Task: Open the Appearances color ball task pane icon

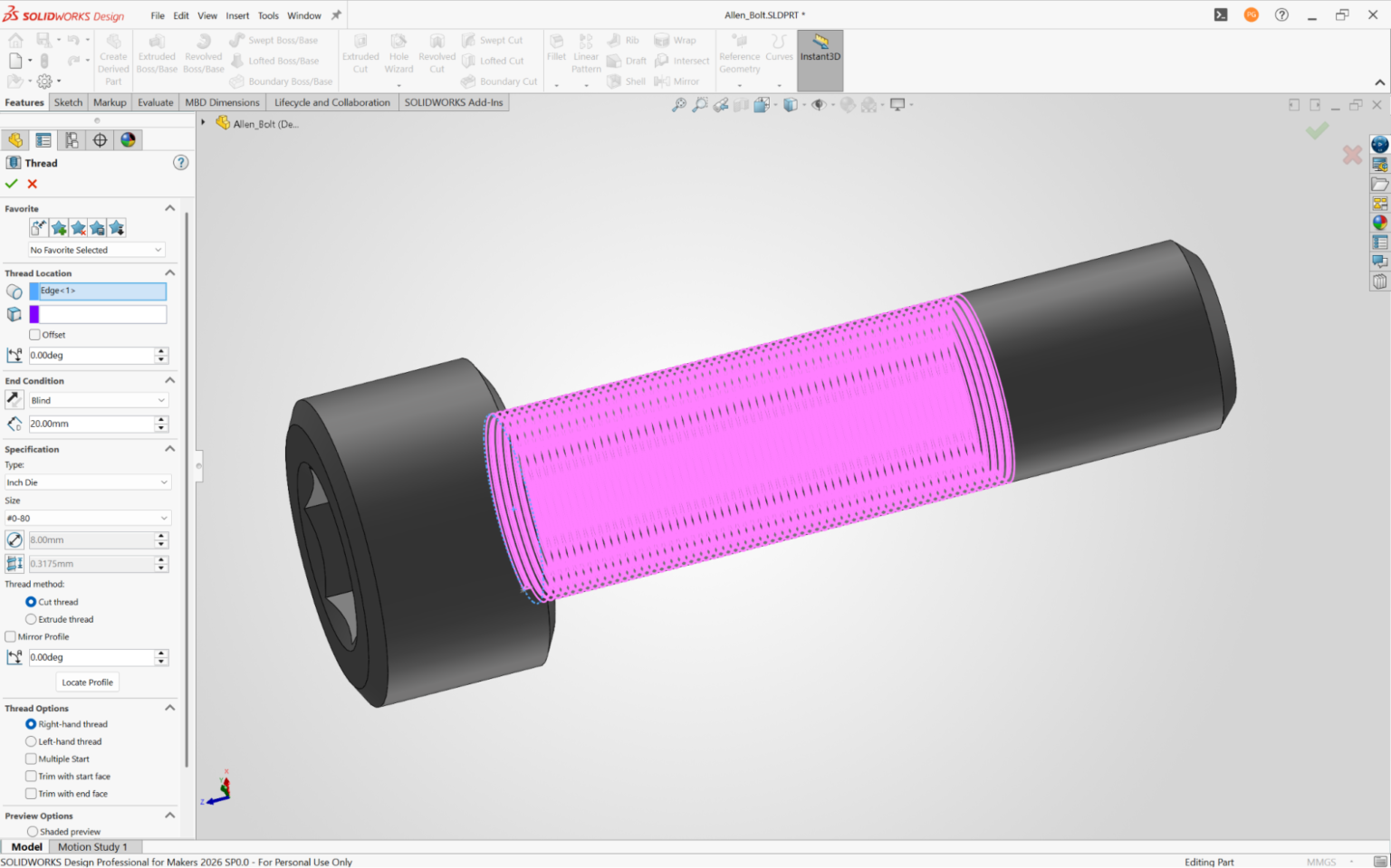Action: click(x=1380, y=223)
